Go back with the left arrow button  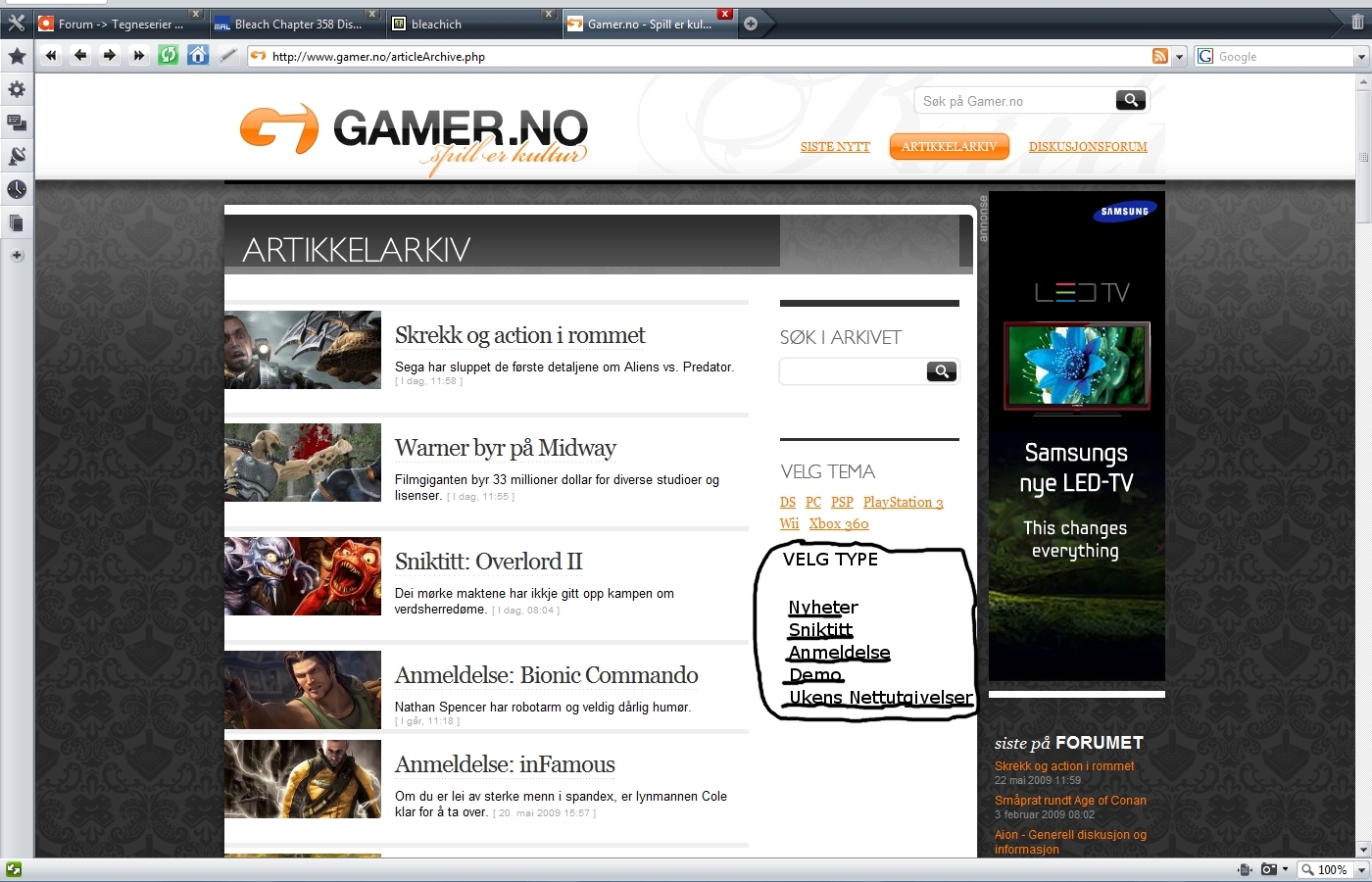(x=80, y=56)
